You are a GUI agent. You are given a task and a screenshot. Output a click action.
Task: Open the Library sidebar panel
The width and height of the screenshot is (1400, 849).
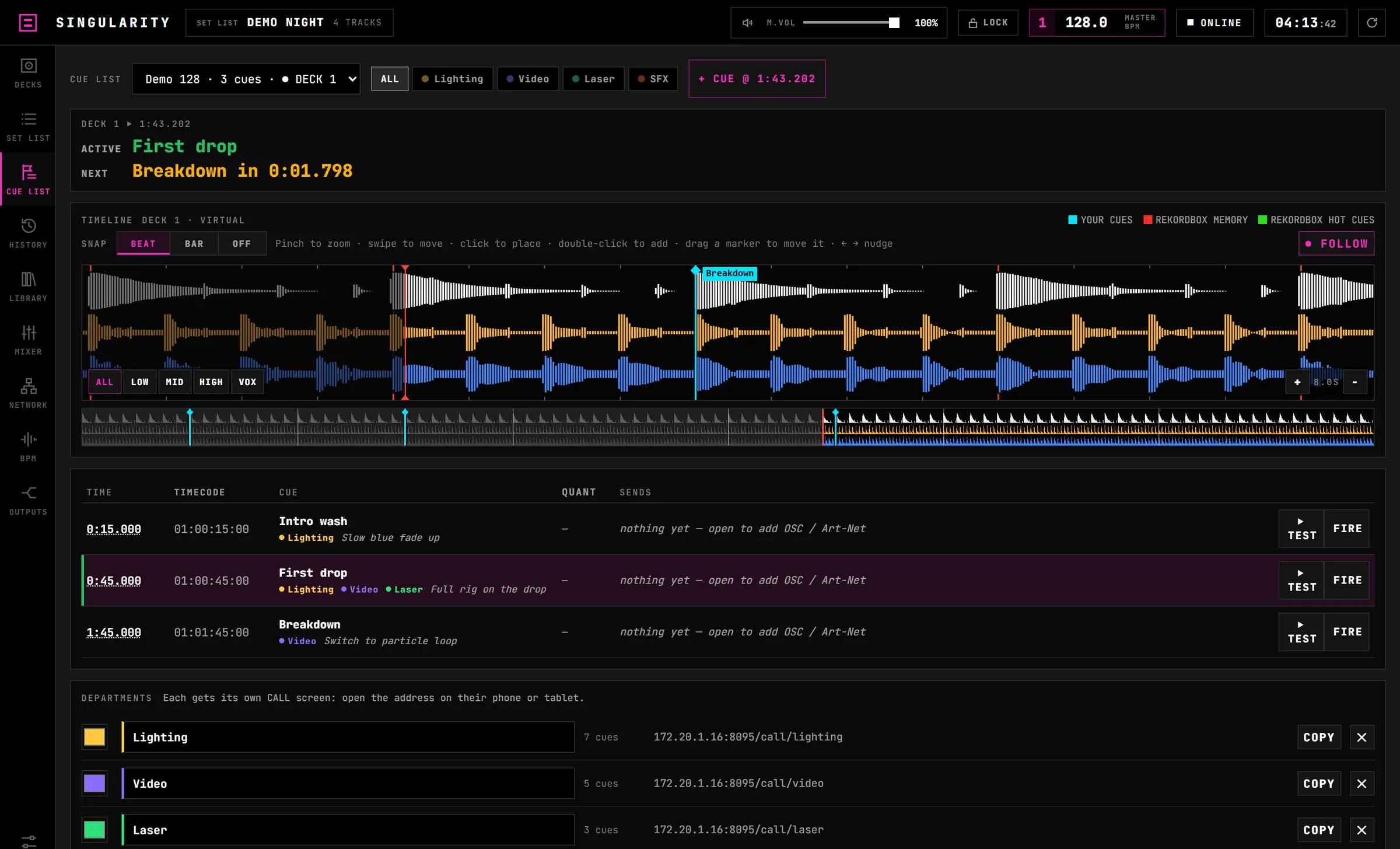point(28,287)
